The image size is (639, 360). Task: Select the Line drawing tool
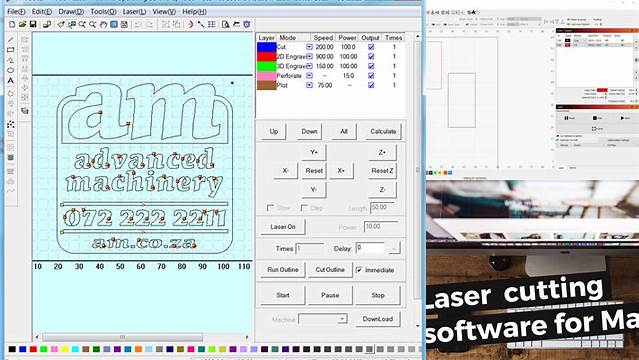[x=11, y=40]
